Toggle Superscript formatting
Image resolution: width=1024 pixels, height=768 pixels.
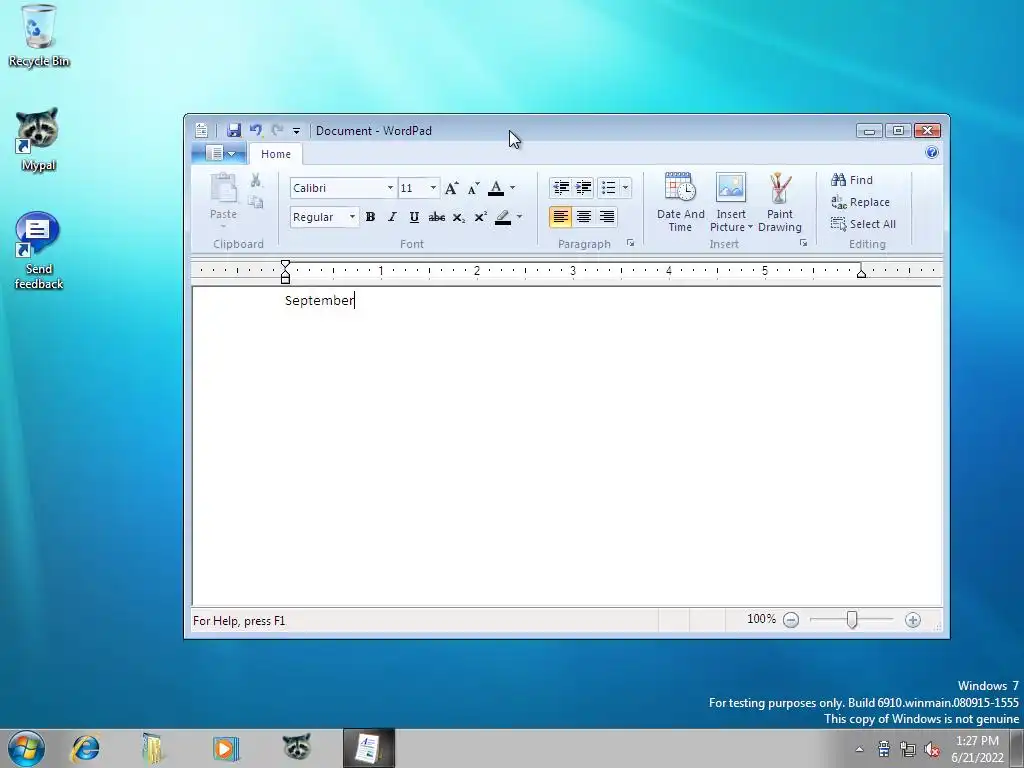(x=481, y=217)
